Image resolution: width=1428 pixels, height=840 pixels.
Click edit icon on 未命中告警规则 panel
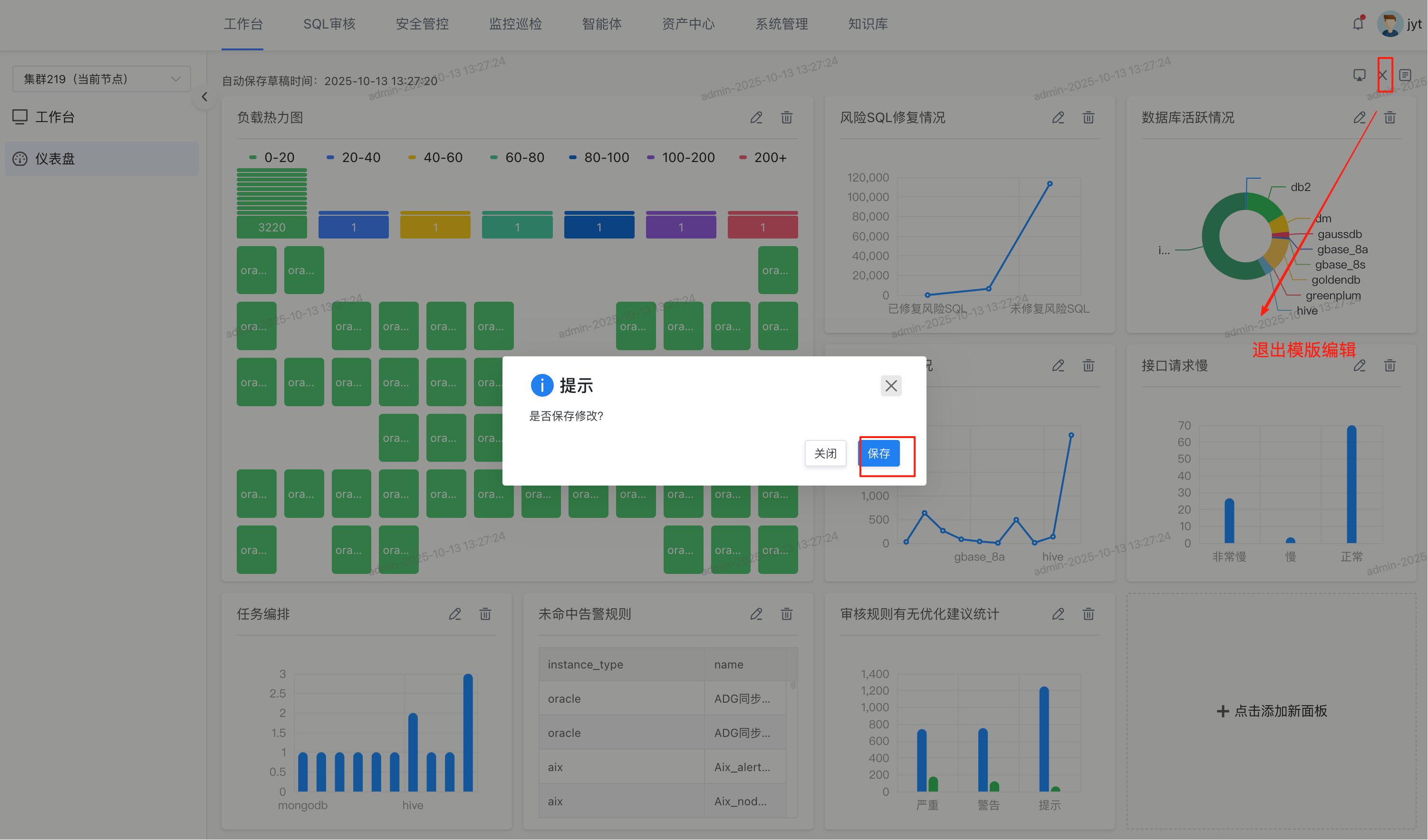[756, 614]
